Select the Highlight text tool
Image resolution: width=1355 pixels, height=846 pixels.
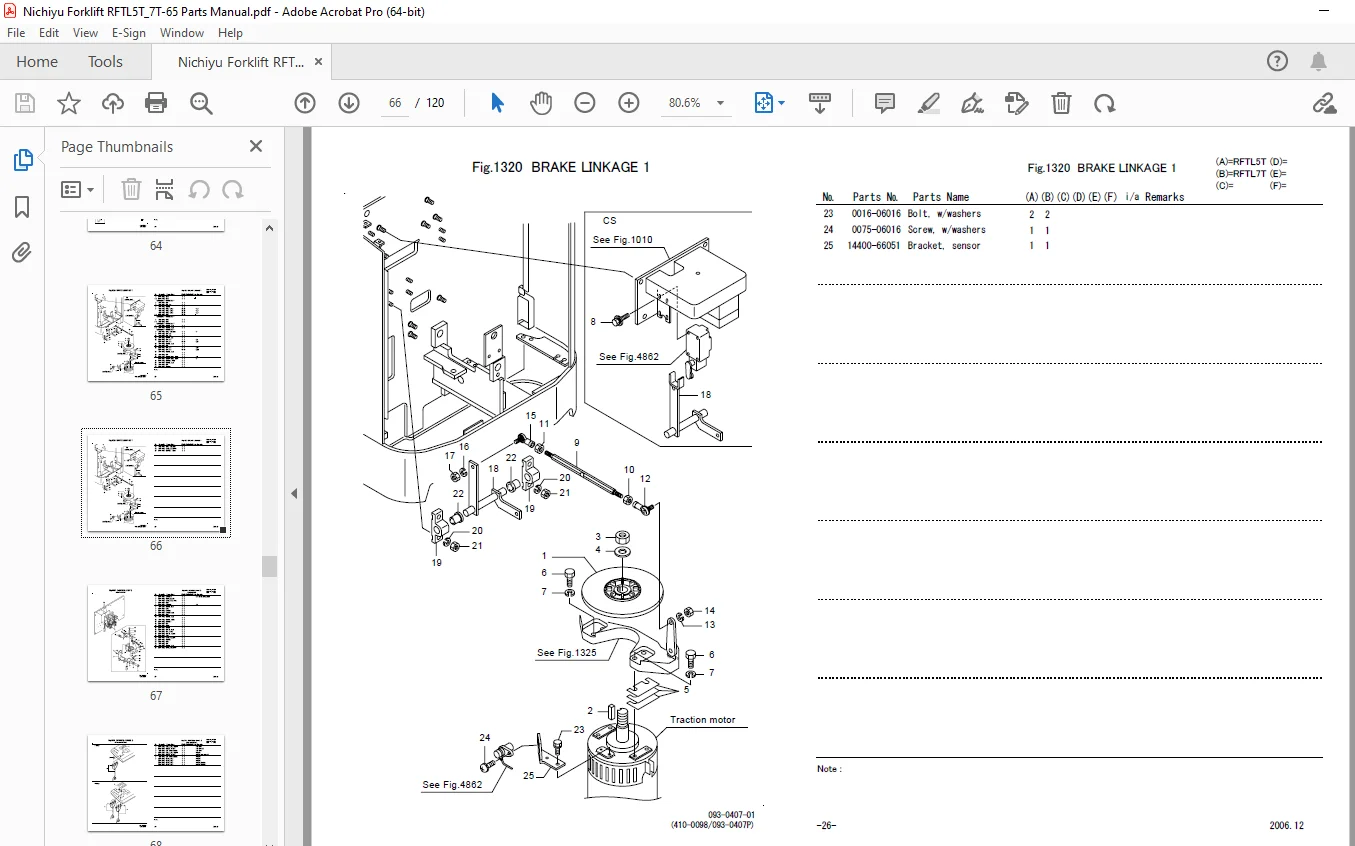pos(929,103)
